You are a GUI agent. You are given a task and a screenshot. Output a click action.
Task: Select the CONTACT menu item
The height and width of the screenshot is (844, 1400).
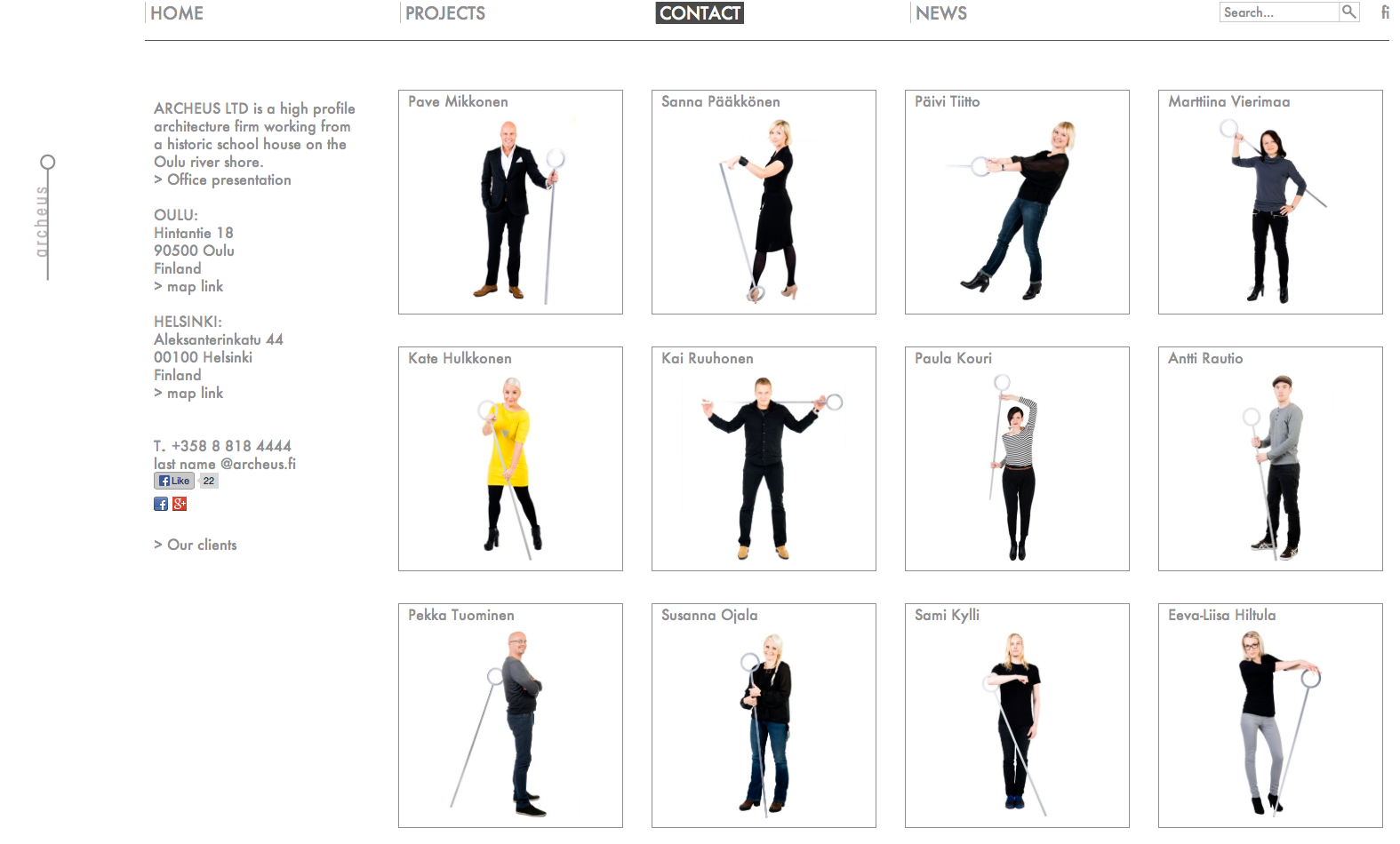tap(700, 13)
